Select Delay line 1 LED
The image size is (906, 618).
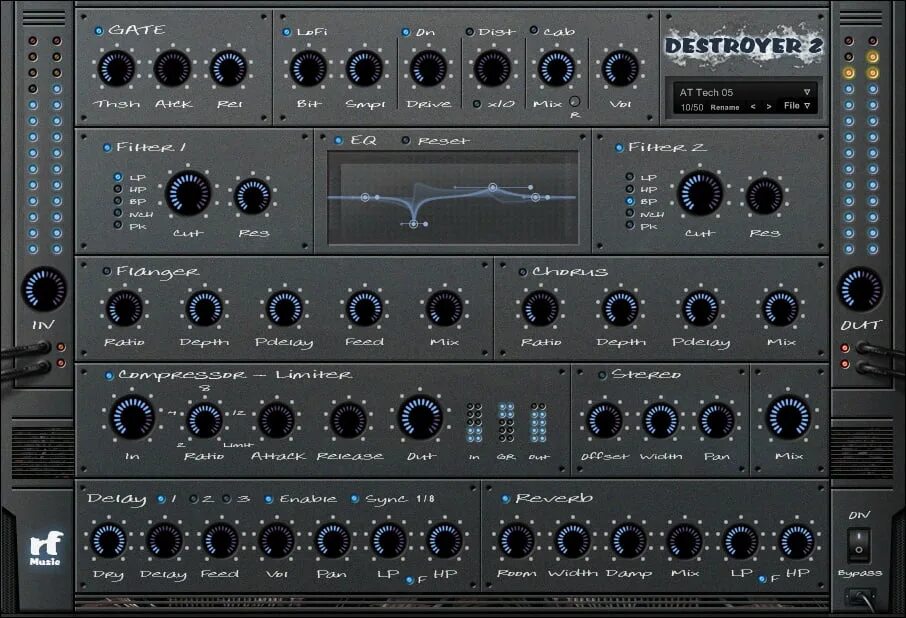161,499
